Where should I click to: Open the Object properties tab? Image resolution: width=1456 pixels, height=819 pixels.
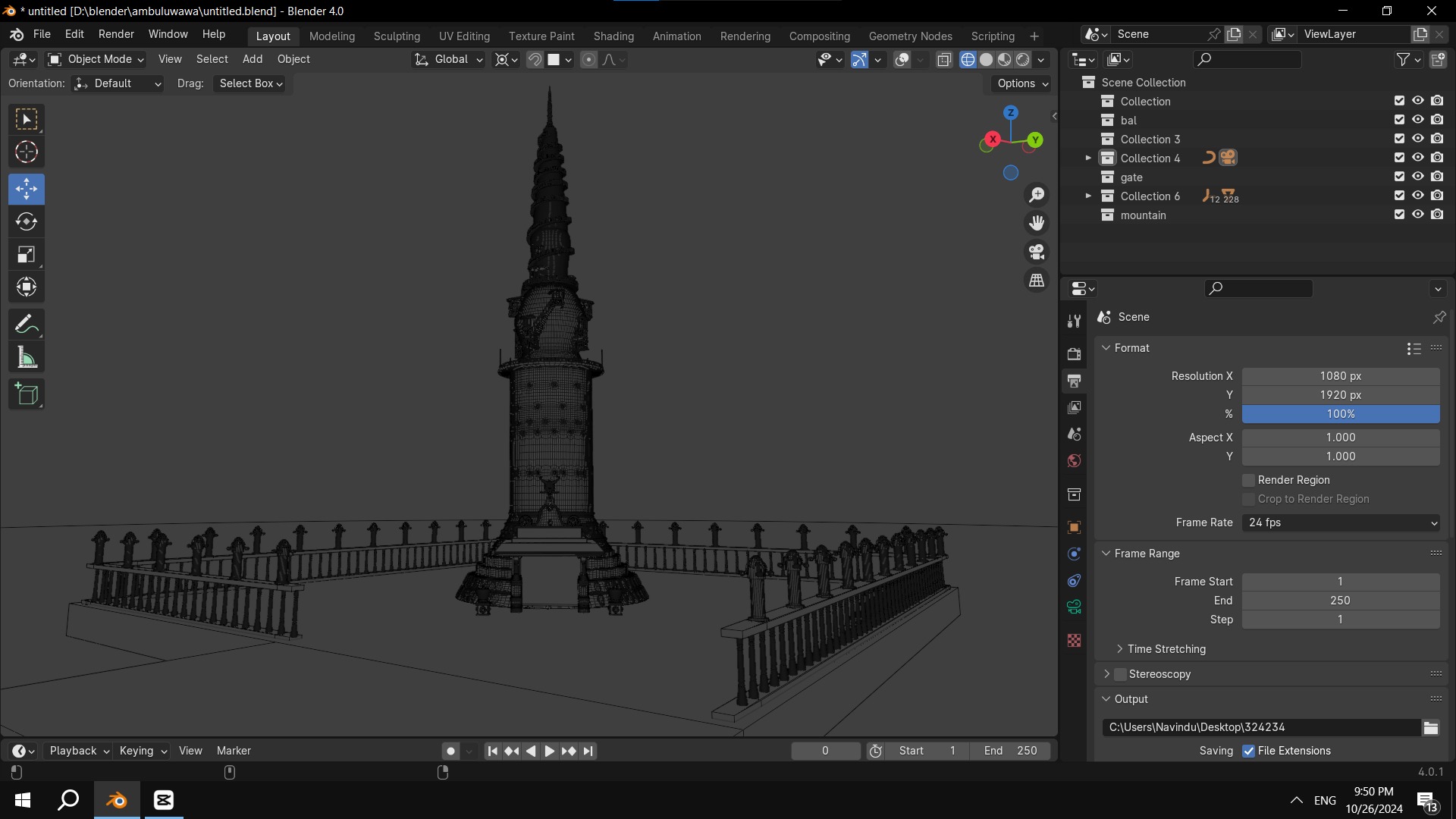[1074, 527]
